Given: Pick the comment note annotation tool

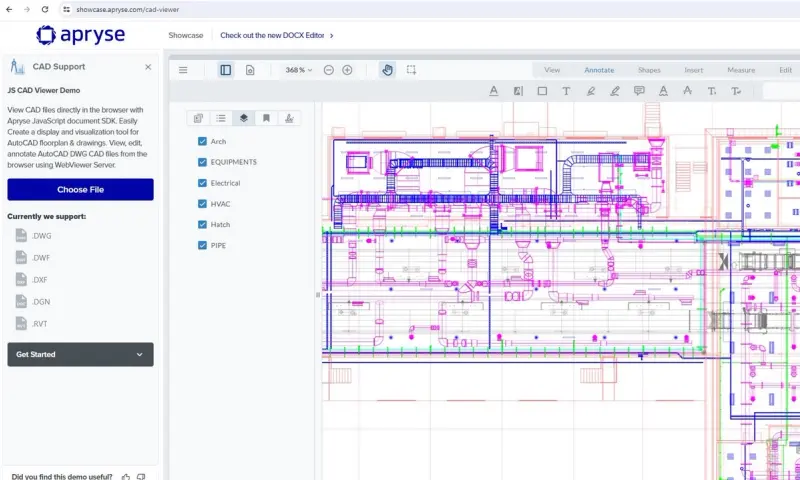Looking at the screenshot, I should [639, 91].
